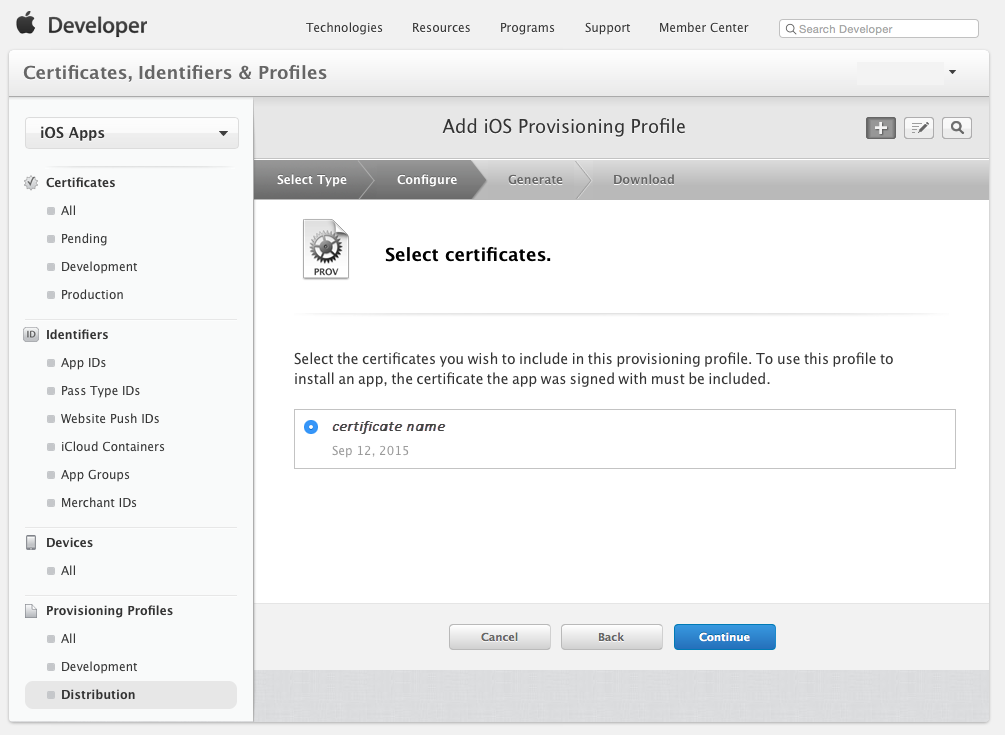Click the Certificates section icon in the sidebar

(x=29, y=182)
